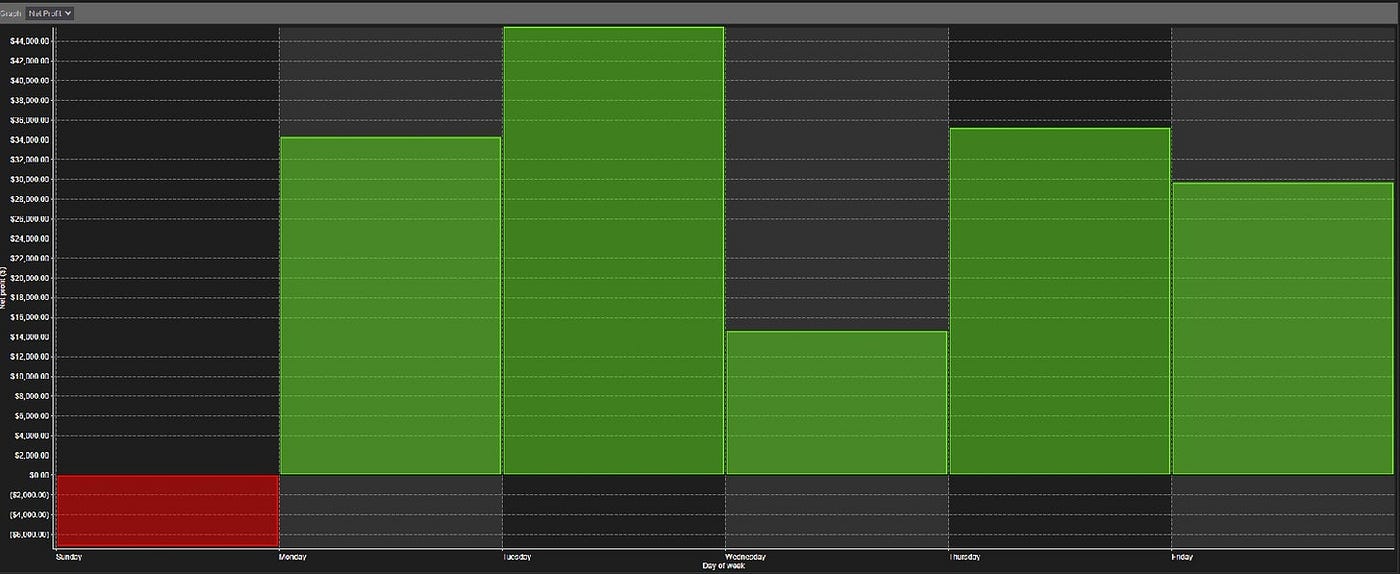Click the $24,000.00 axis value

tap(31, 238)
